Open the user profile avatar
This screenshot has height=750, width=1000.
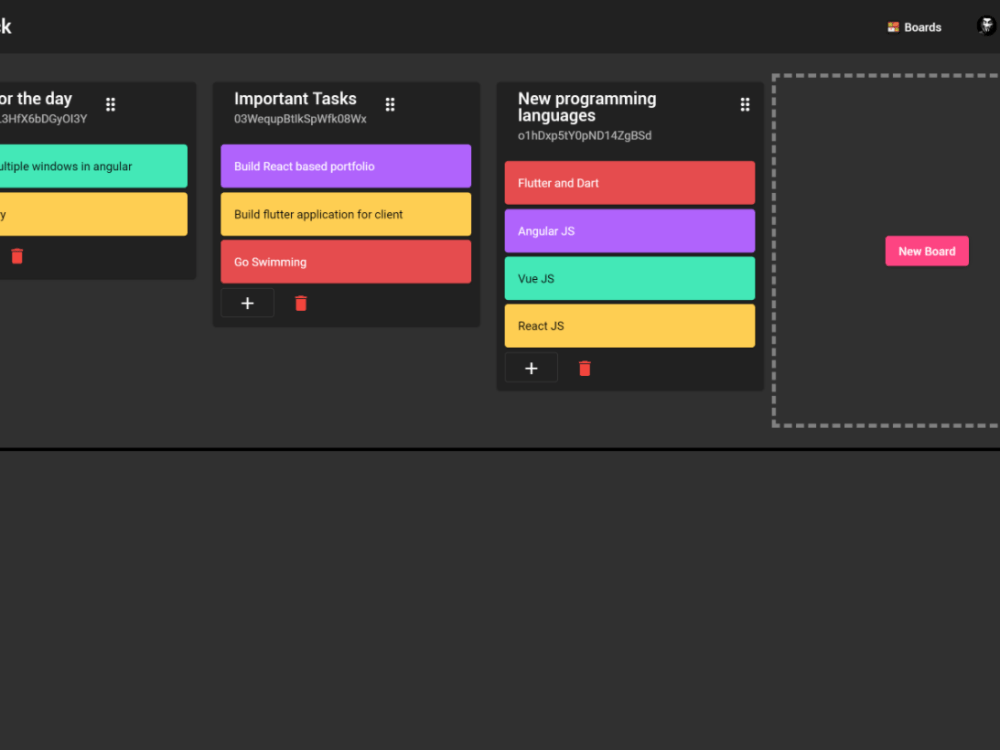[x=986, y=26]
